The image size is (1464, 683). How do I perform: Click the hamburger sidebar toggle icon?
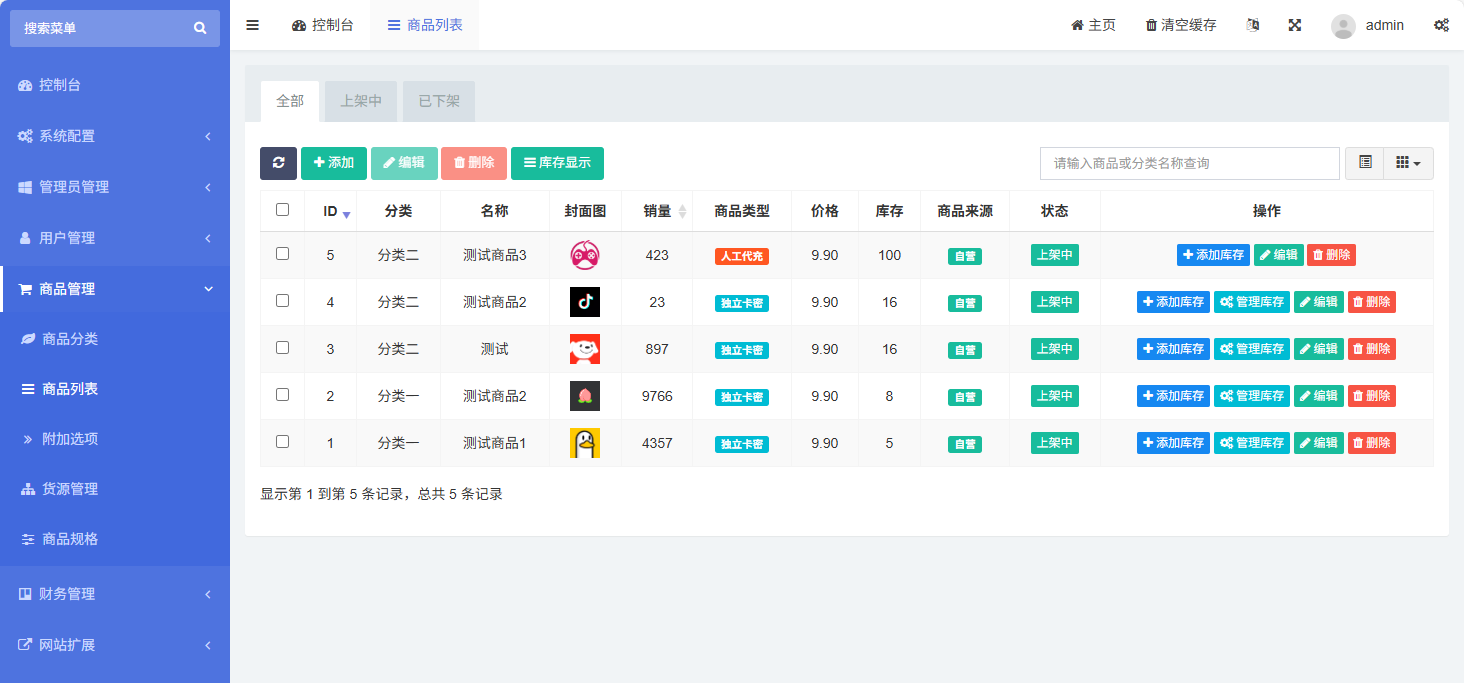pyautogui.click(x=252, y=25)
